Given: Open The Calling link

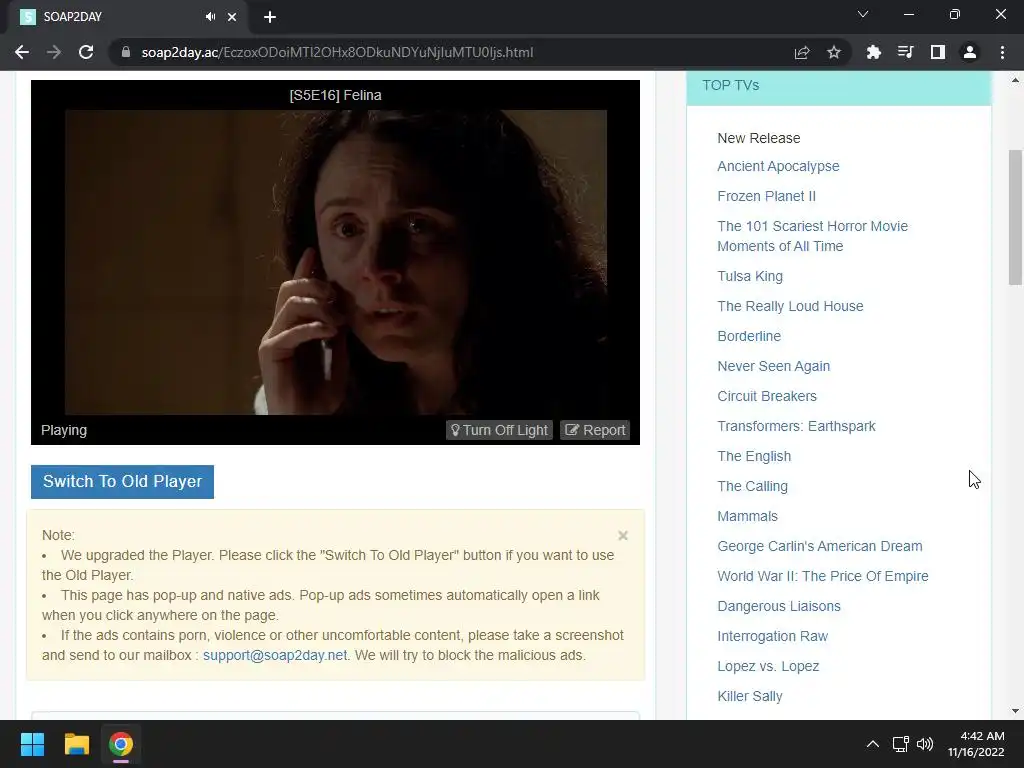Looking at the screenshot, I should coord(752,486).
